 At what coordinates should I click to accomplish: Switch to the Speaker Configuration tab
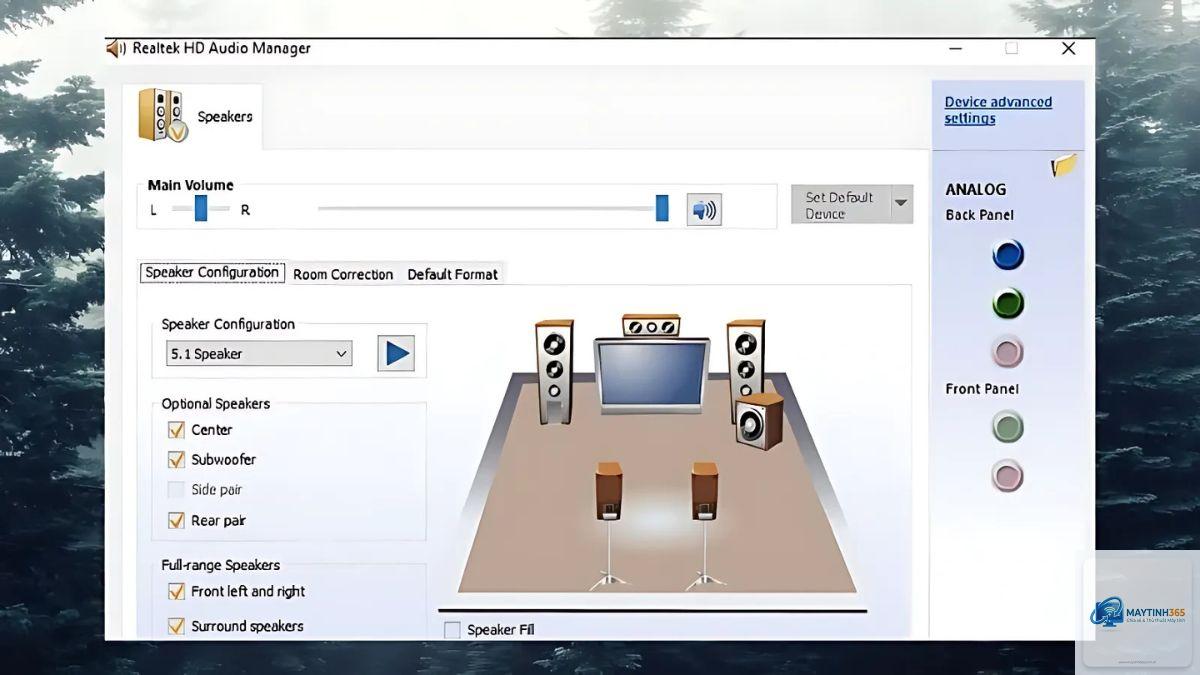click(212, 273)
